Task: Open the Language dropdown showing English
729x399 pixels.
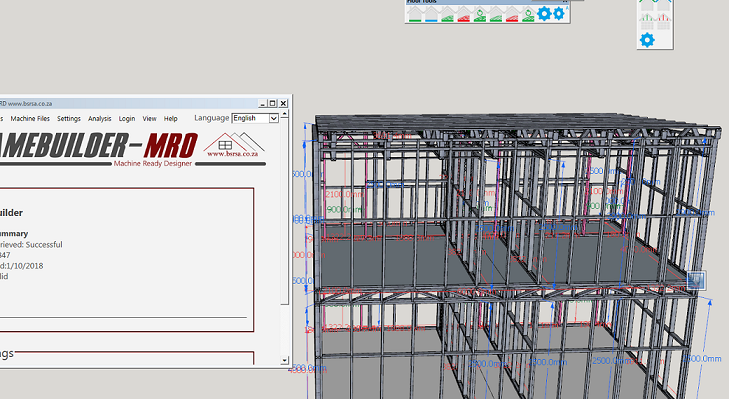Action: [x=255, y=118]
